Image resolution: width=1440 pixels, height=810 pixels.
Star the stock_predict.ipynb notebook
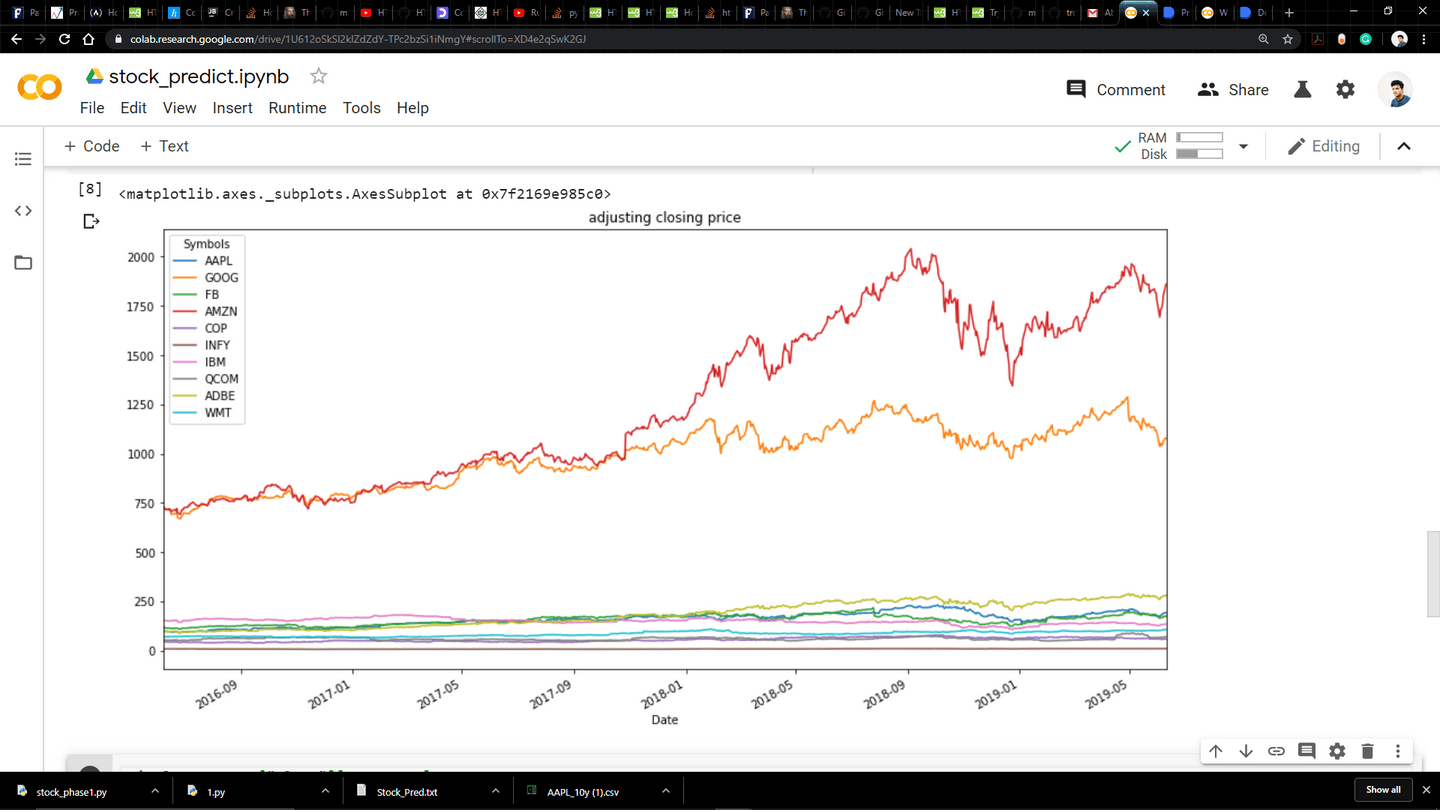coord(318,76)
